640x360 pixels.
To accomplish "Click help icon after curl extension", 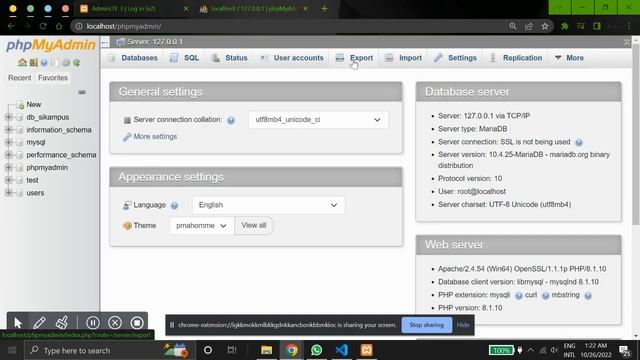I will pyautogui.click(x=545, y=296).
